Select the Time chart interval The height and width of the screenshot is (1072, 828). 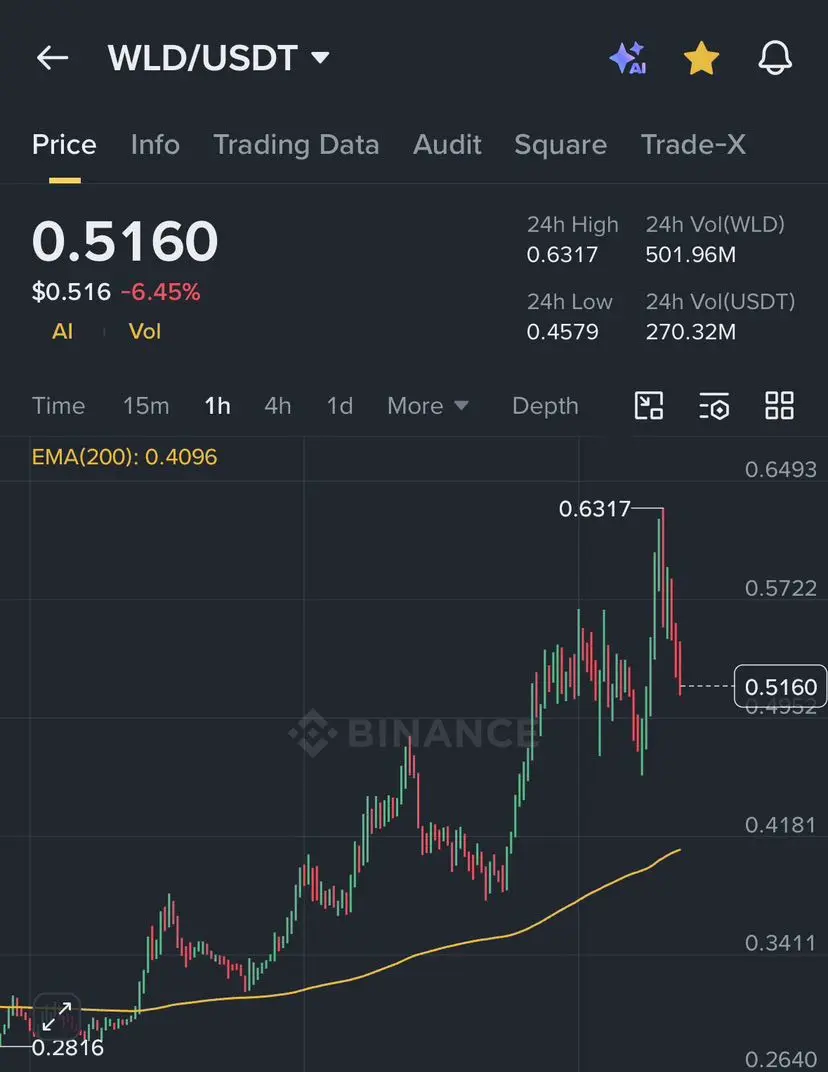(x=59, y=406)
